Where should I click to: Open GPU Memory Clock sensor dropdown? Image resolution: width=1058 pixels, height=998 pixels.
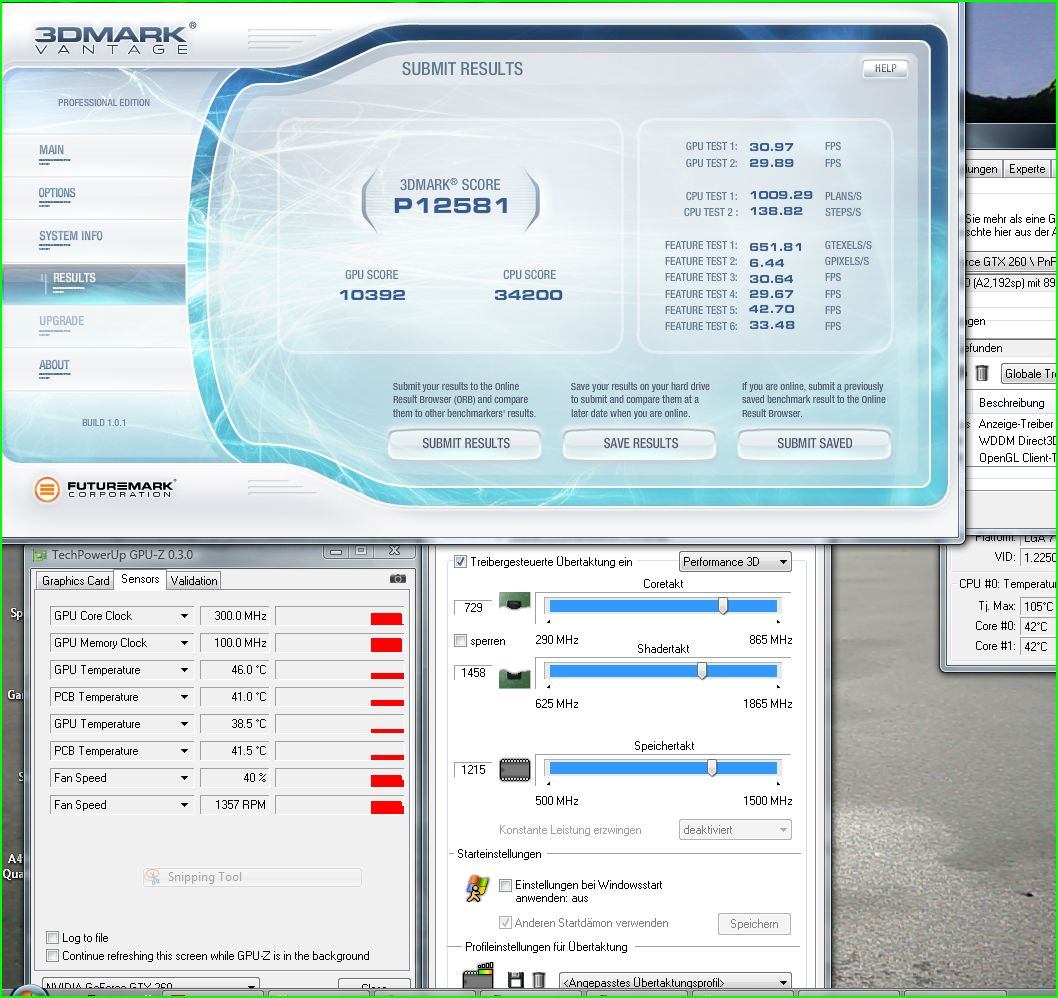coord(184,643)
